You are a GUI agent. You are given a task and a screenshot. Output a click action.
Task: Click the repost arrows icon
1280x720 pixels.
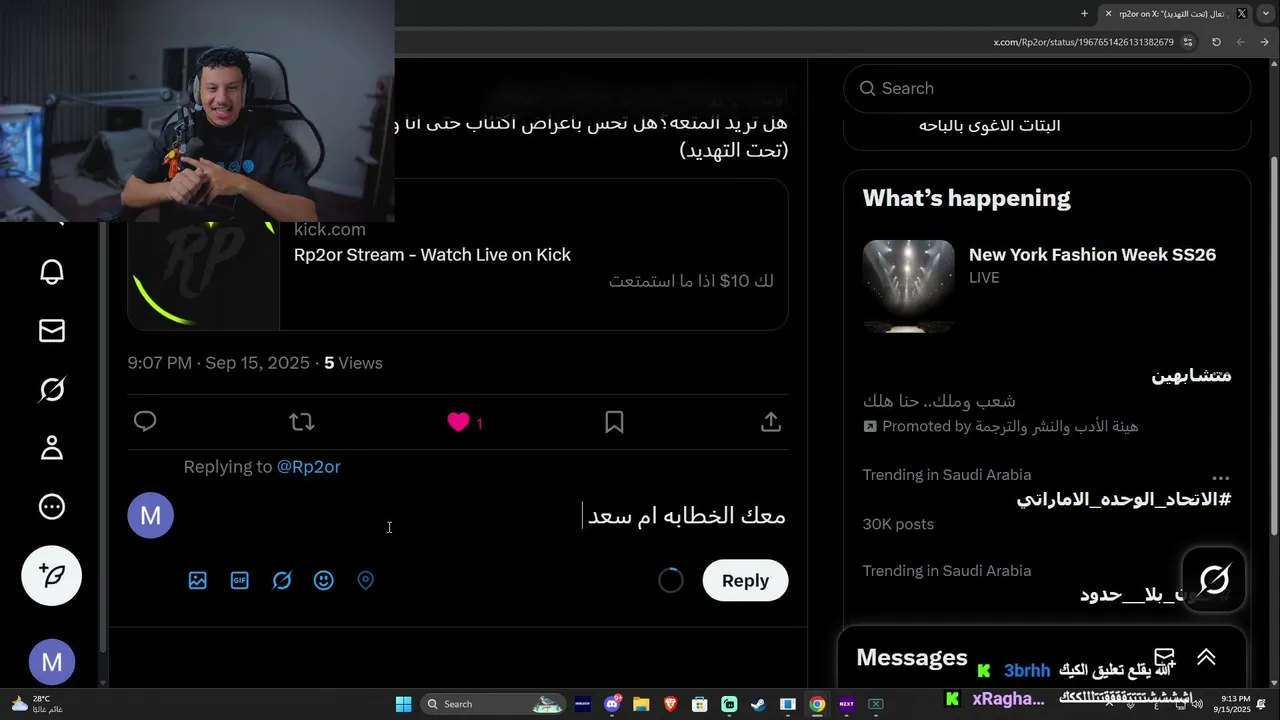tap(301, 422)
